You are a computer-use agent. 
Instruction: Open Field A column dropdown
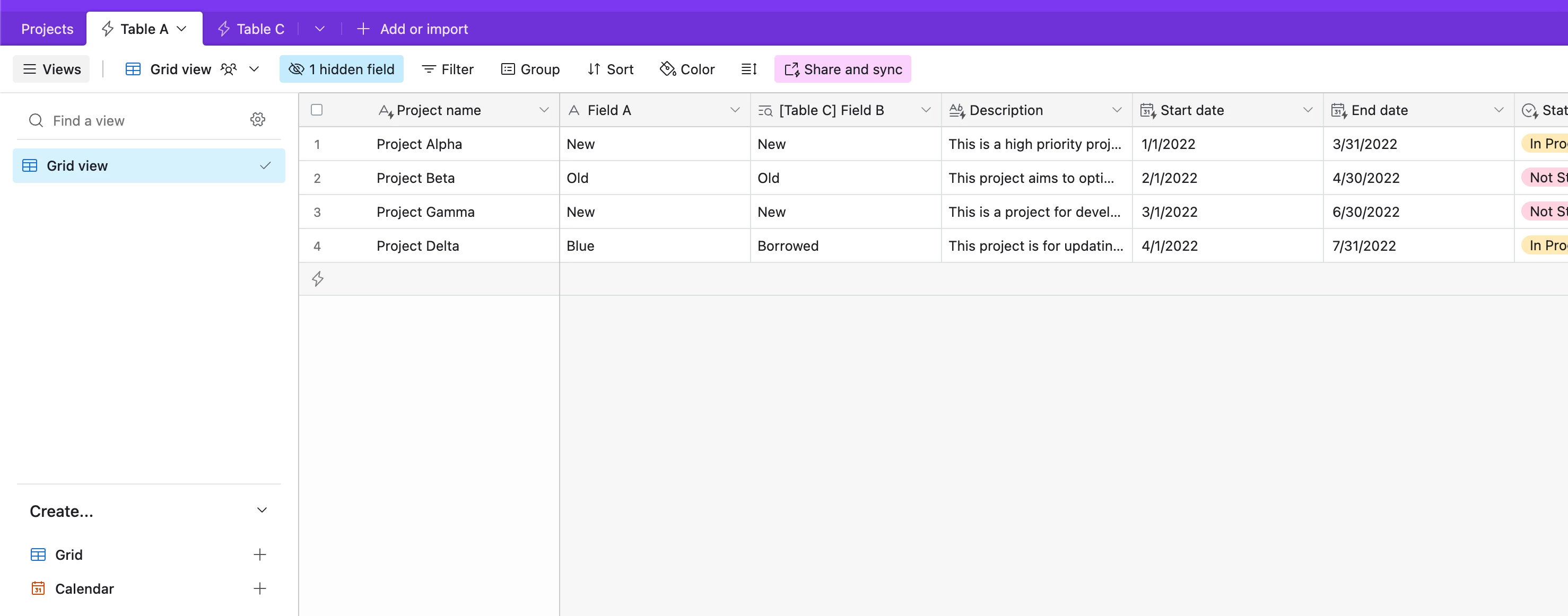[735, 110]
